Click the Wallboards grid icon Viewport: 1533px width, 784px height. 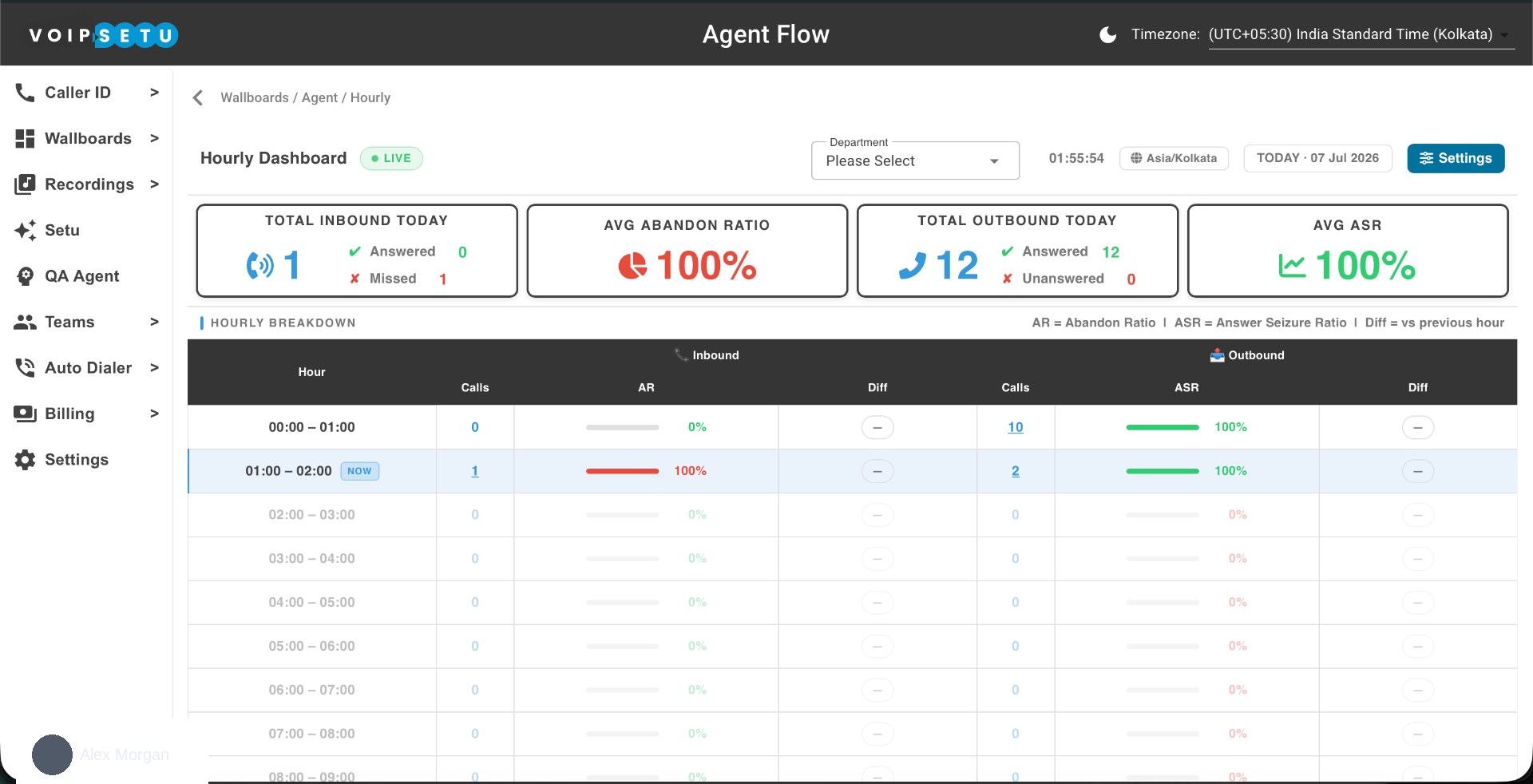(25, 139)
